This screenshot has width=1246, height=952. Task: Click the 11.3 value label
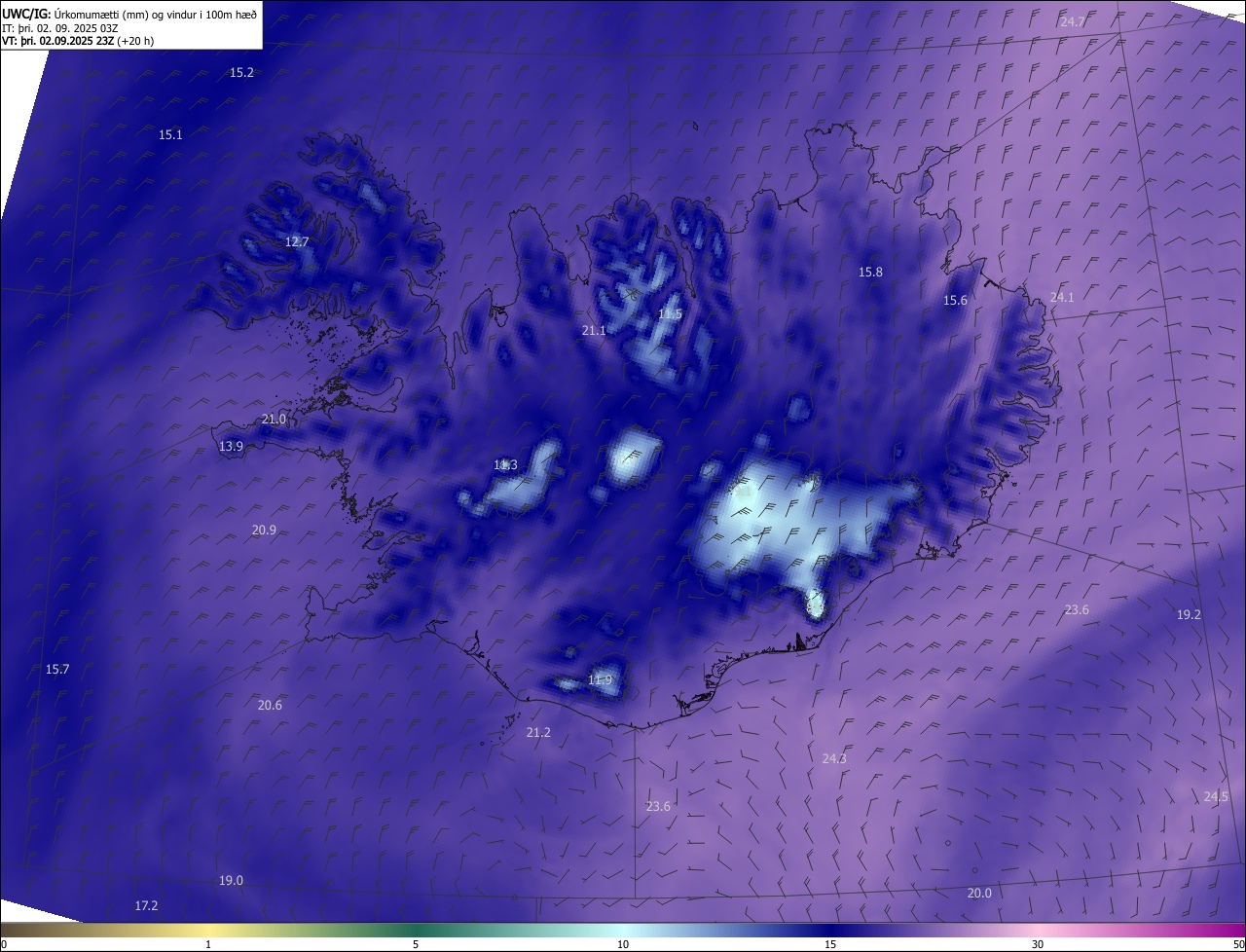pos(505,465)
